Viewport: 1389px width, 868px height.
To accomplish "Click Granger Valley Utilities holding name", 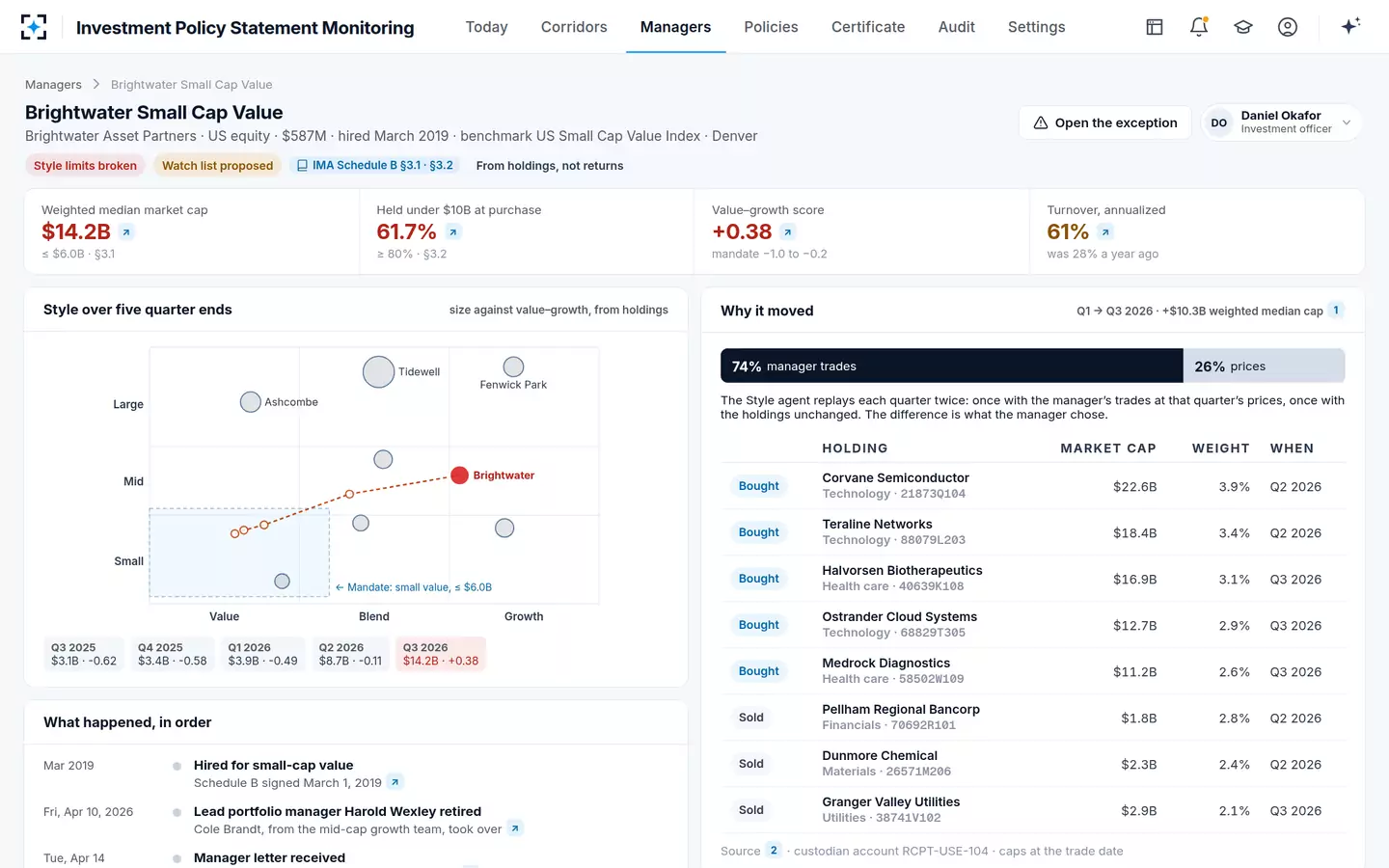I will (x=890, y=801).
